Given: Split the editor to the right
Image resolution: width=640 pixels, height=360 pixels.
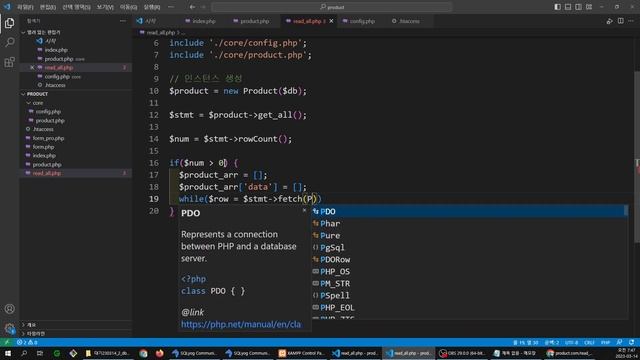Looking at the screenshot, I should (620, 21).
